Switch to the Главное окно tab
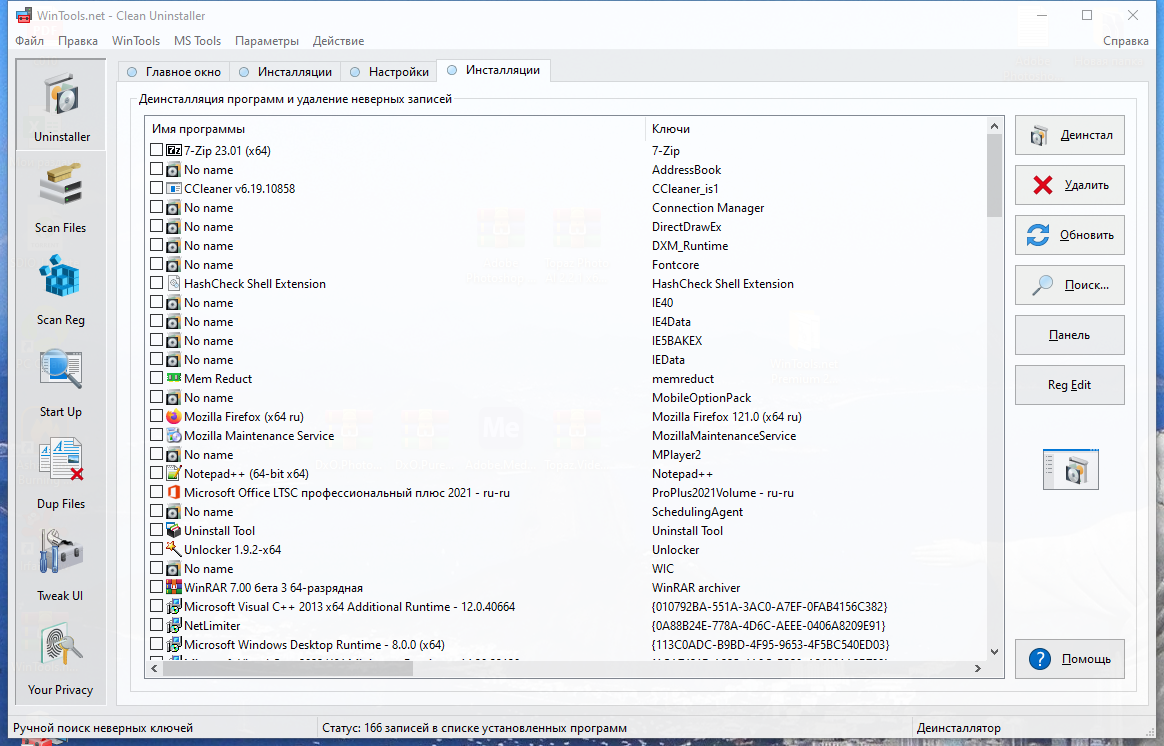The image size is (1164, 746). tap(174, 72)
